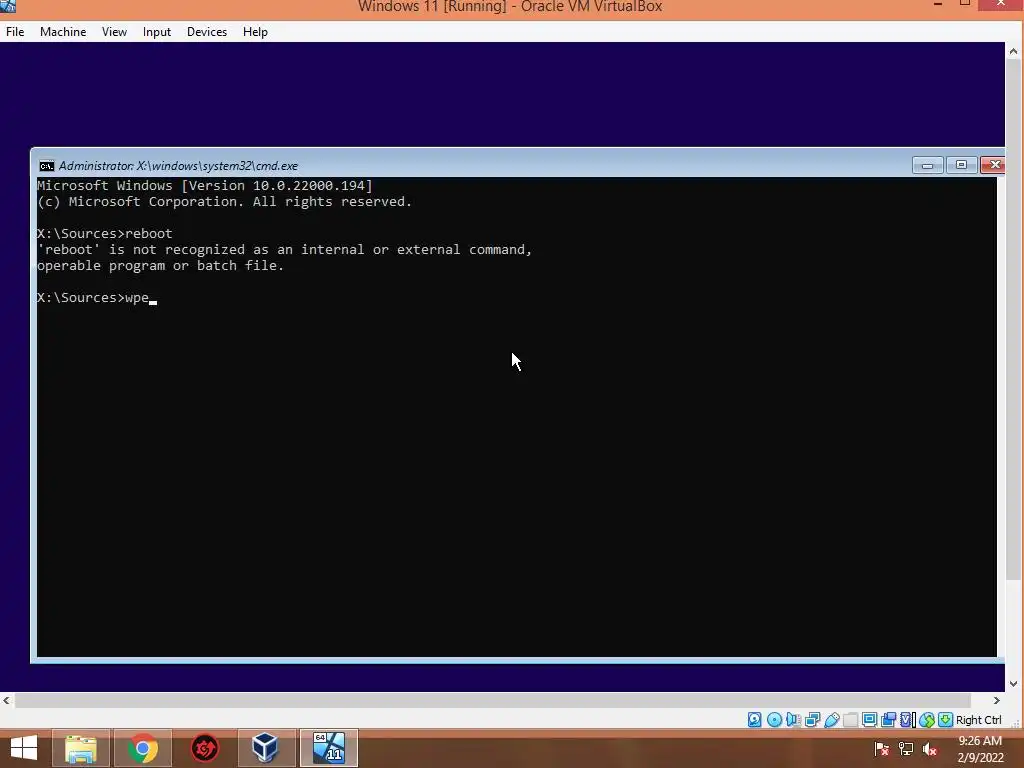The height and width of the screenshot is (768, 1024).
Task: Click the Right Ctrl host key label
Action: click(x=978, y=720)
